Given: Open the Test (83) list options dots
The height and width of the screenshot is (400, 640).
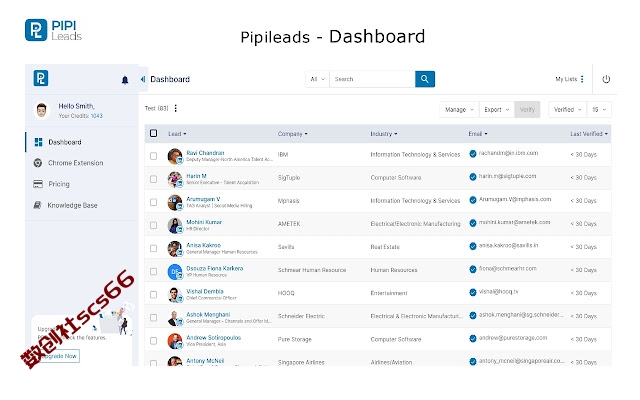Looking at the screenshot, I should [x=176, y=108].
